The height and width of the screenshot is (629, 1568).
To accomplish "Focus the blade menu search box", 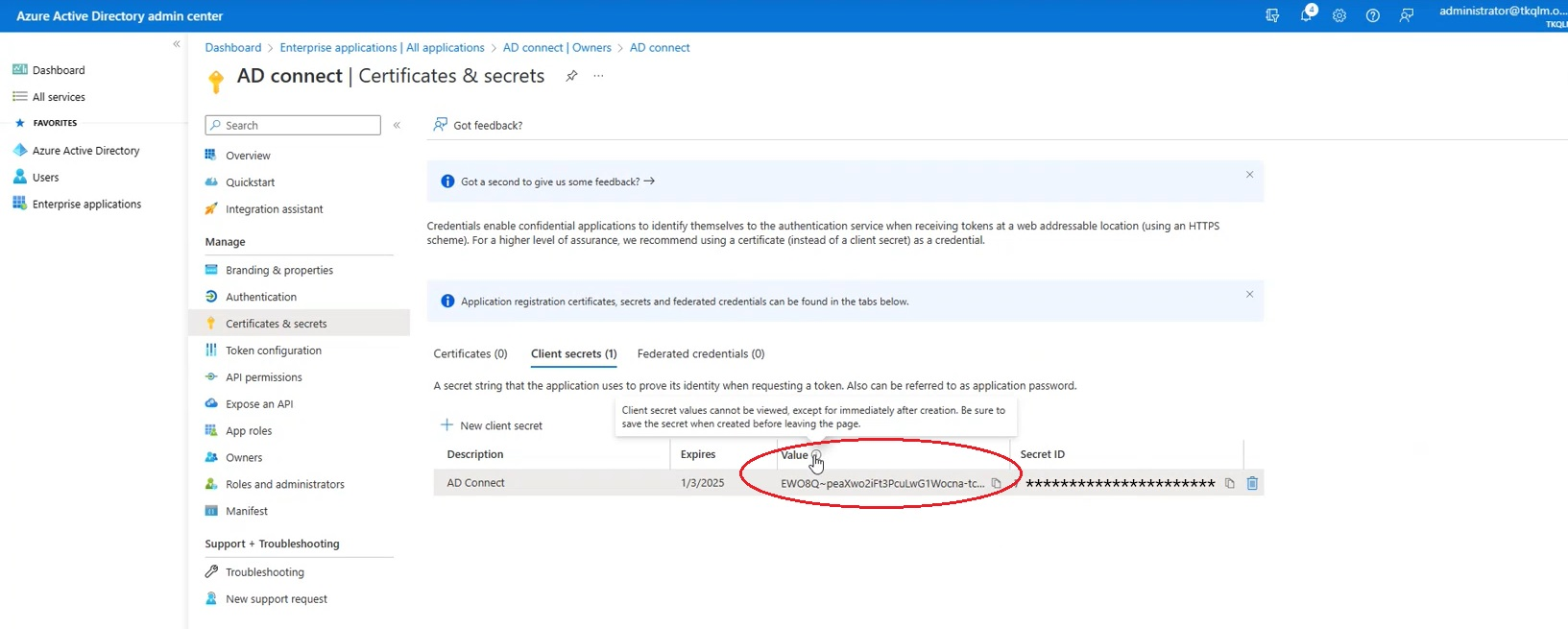I will coord(293,125).
